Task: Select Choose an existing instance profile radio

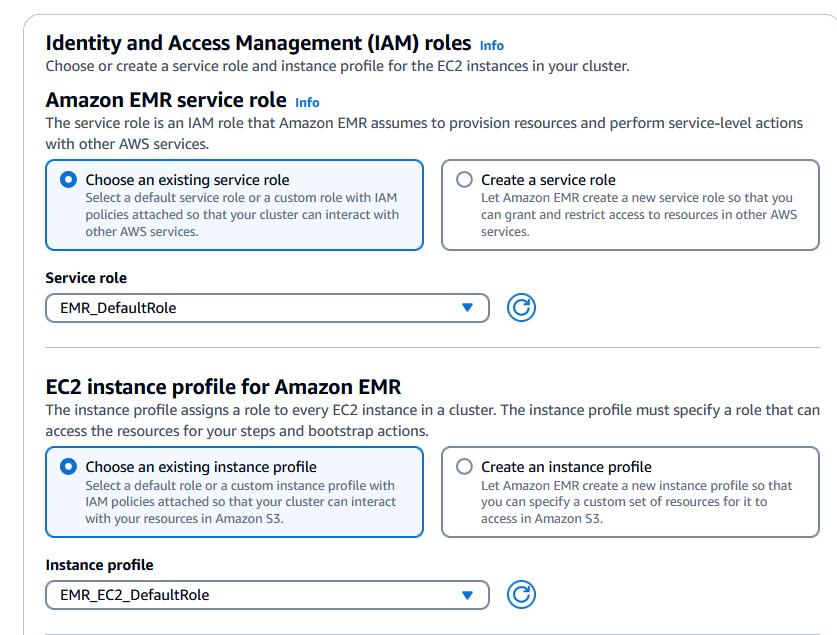Action: [68, 467]
